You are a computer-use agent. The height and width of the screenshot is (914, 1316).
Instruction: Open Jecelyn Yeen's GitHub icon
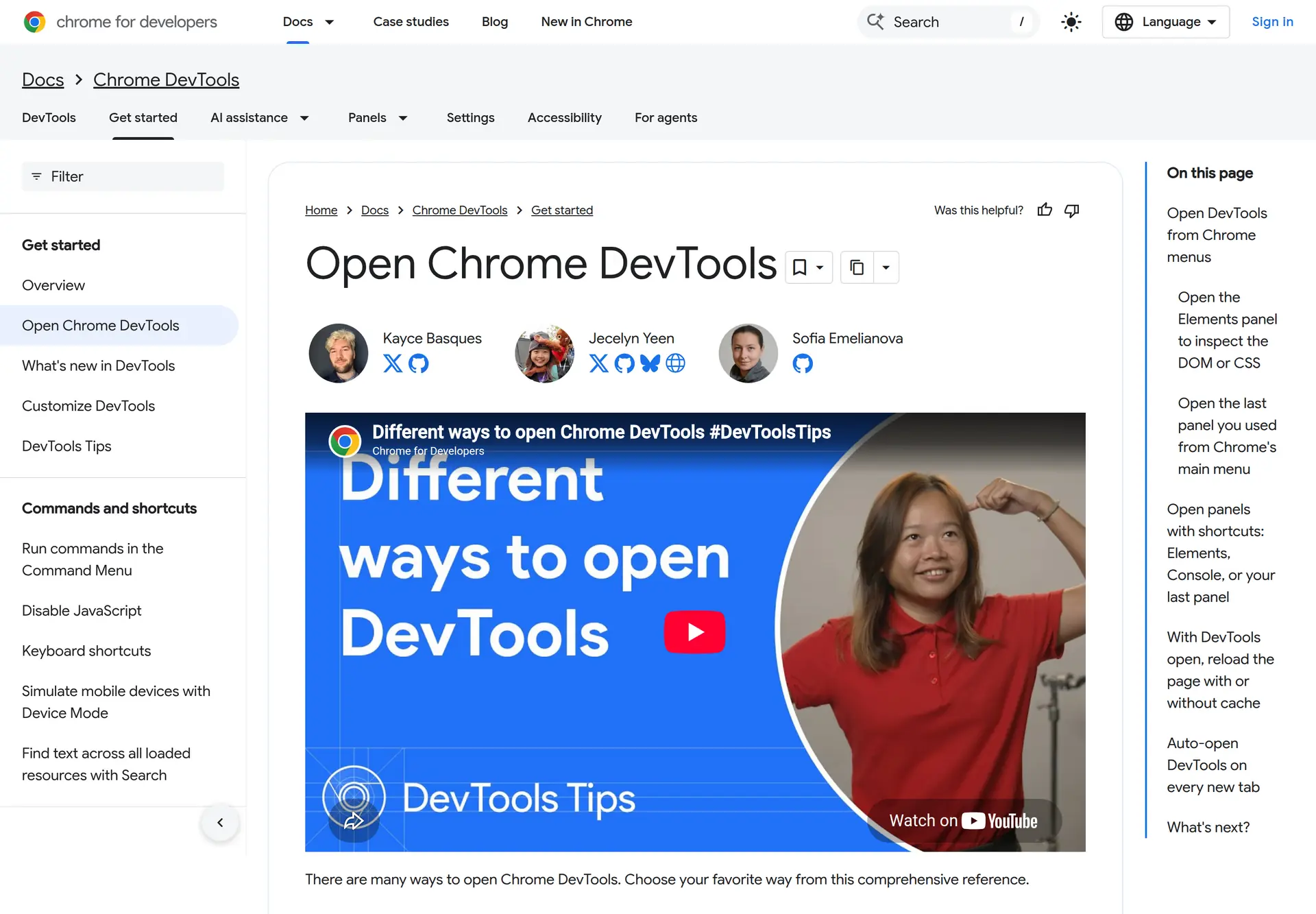click(x=624, y=363)
